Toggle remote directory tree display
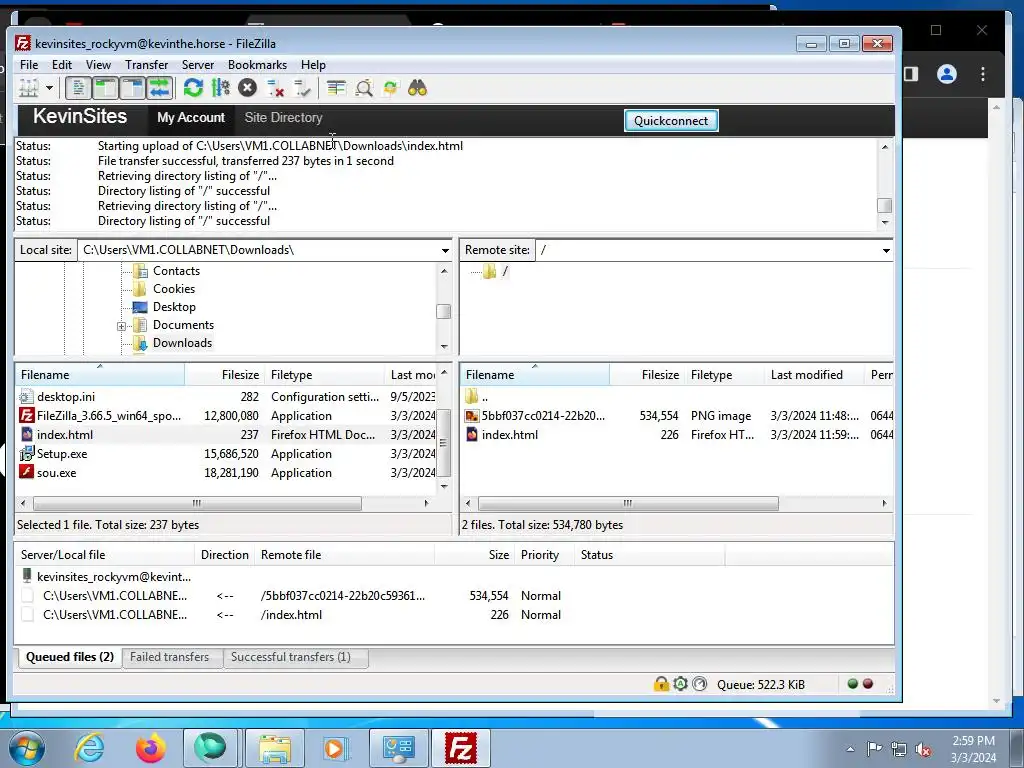Image resolution: width=1024 pixels, height=768 pixels. click(133, 88)
